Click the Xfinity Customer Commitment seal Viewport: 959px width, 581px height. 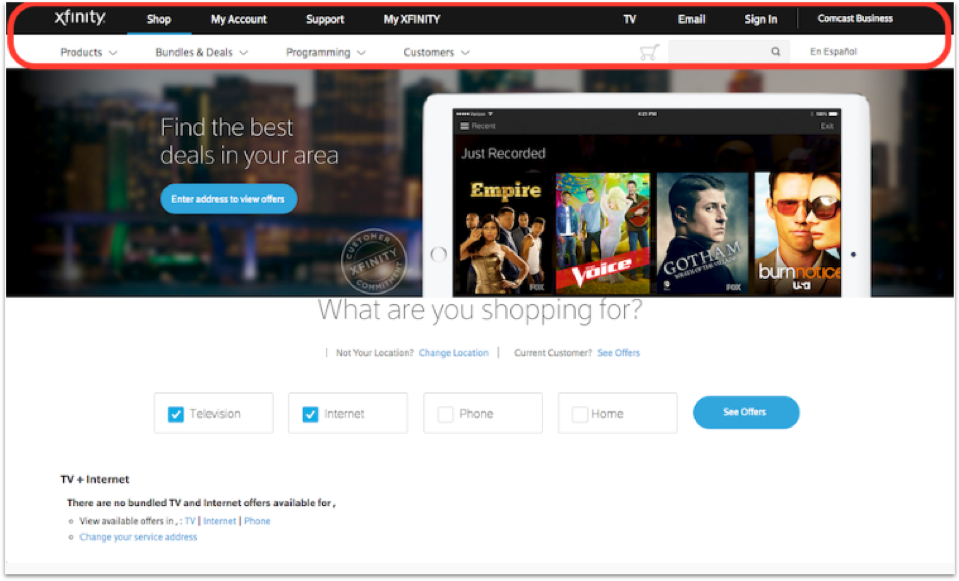pyautogui.click(x=373, y=261)
